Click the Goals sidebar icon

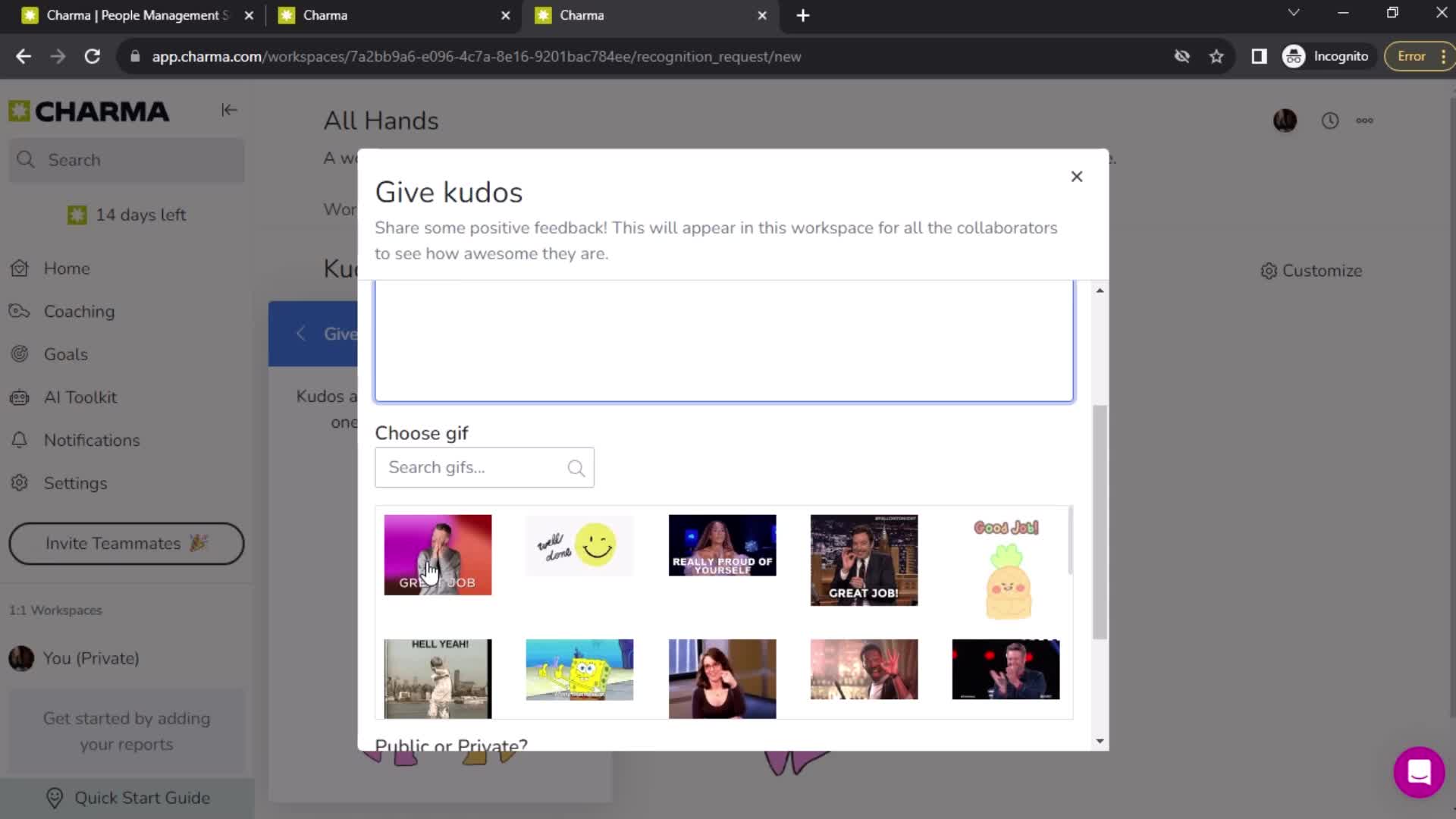point(22,354)
